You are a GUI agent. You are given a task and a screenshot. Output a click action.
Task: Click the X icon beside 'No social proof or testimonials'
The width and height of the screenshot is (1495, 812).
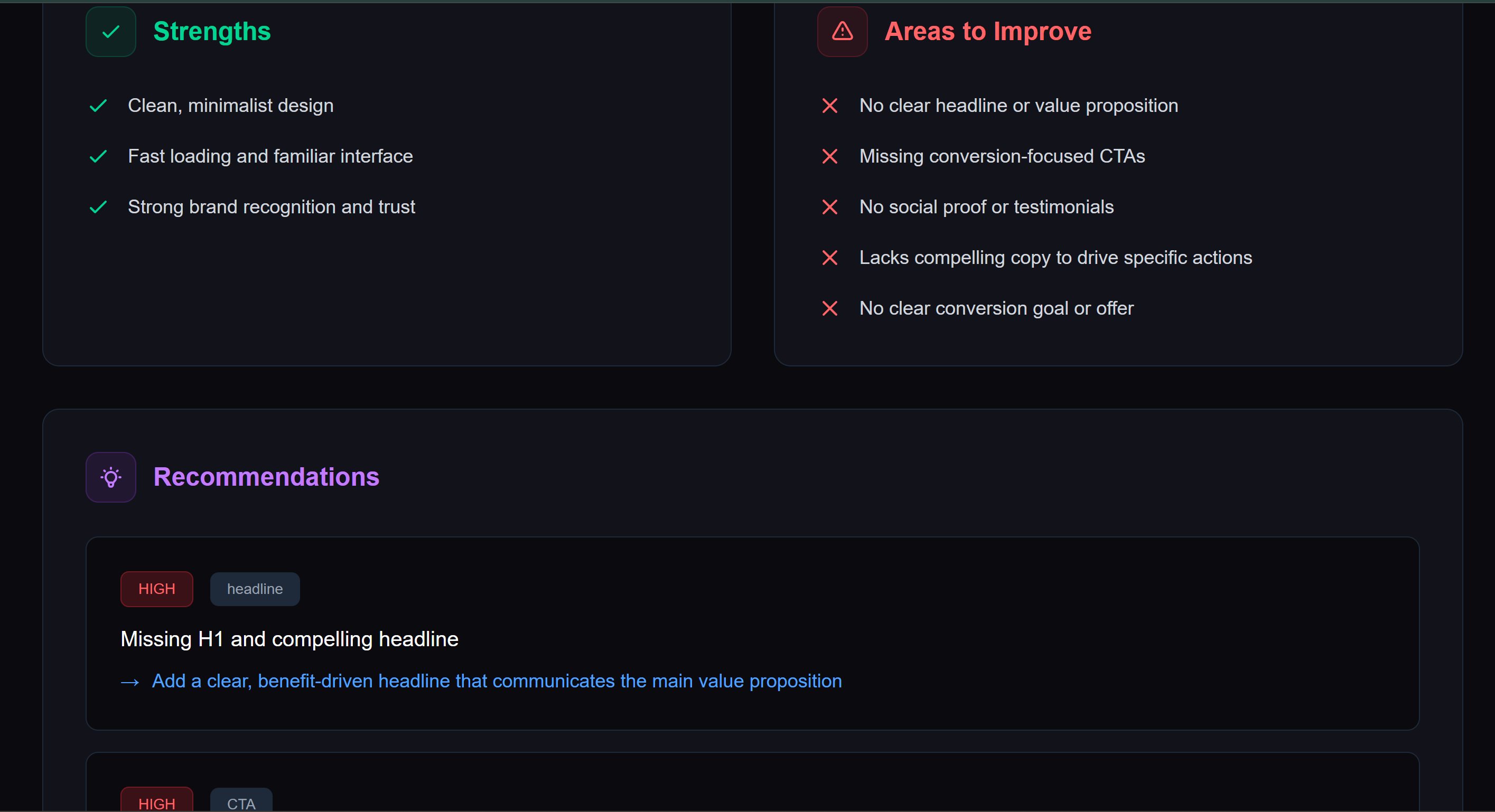[830, 207]
